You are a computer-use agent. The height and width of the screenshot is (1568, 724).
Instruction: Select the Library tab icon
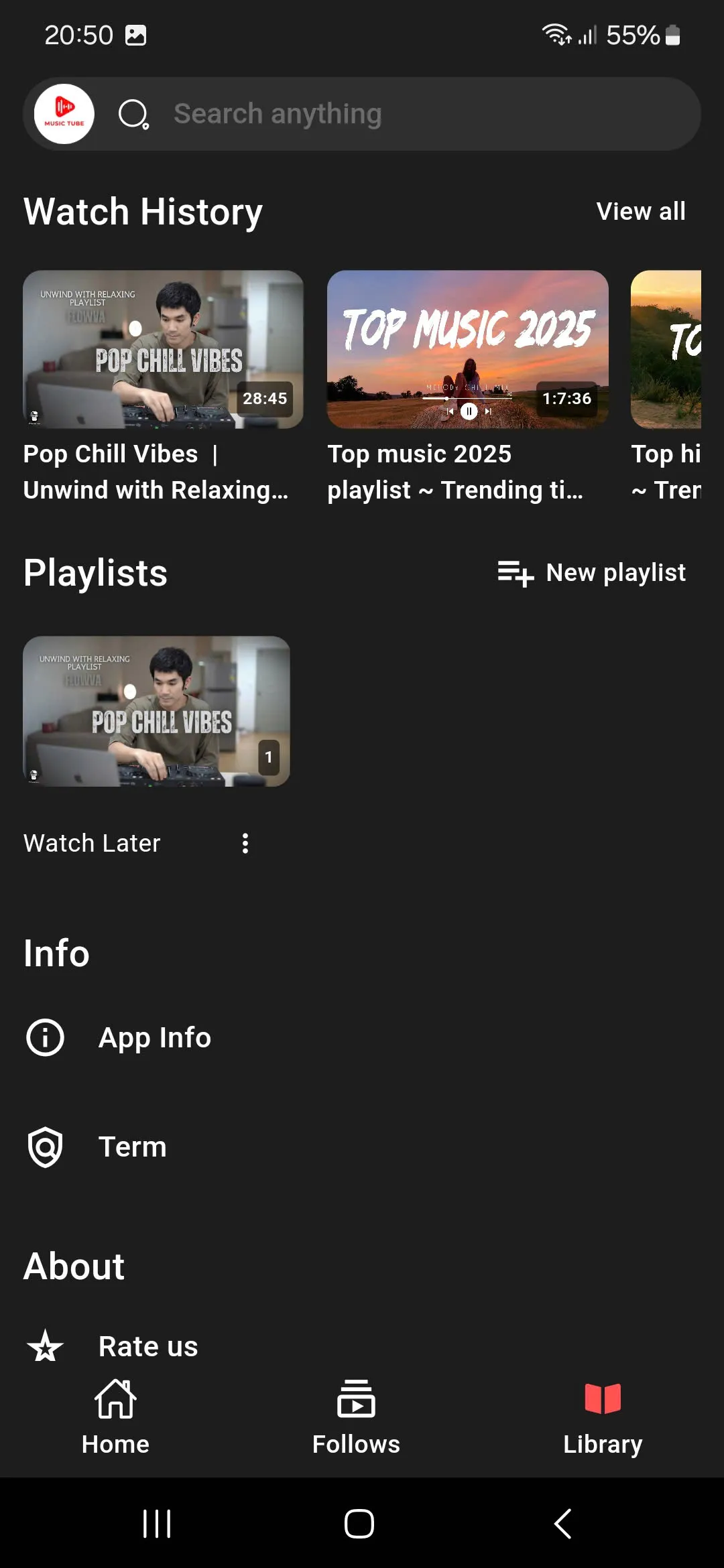(x=603, y=1399)
